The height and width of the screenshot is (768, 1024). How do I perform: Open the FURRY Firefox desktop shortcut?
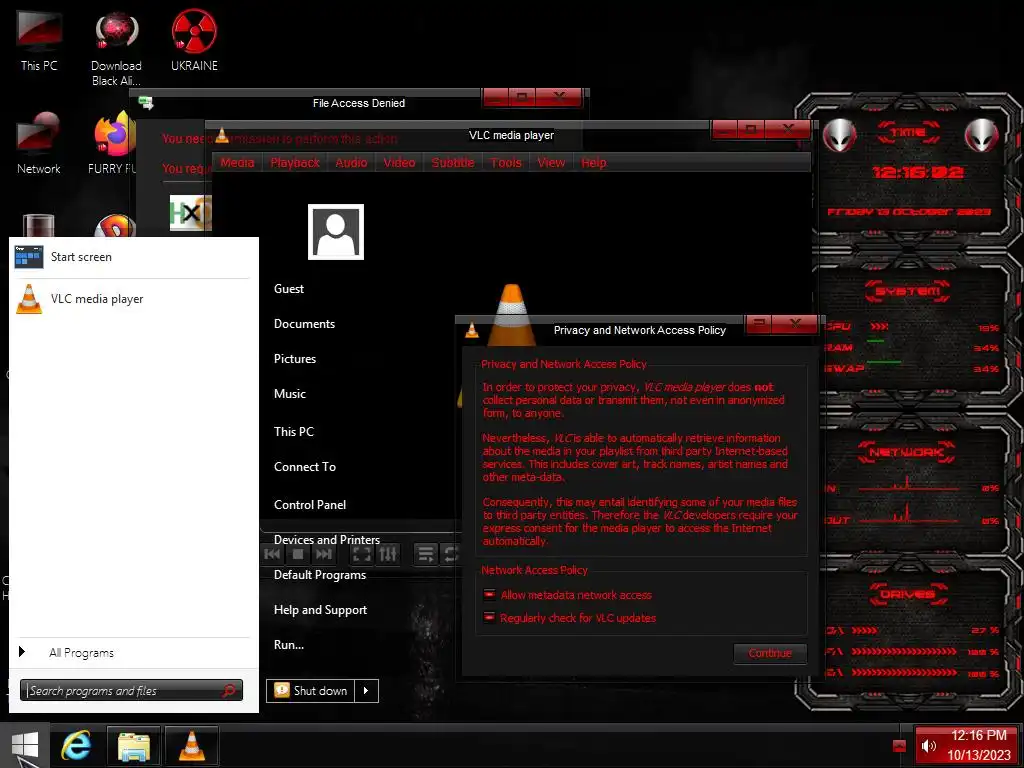click(x=112, y=142)
